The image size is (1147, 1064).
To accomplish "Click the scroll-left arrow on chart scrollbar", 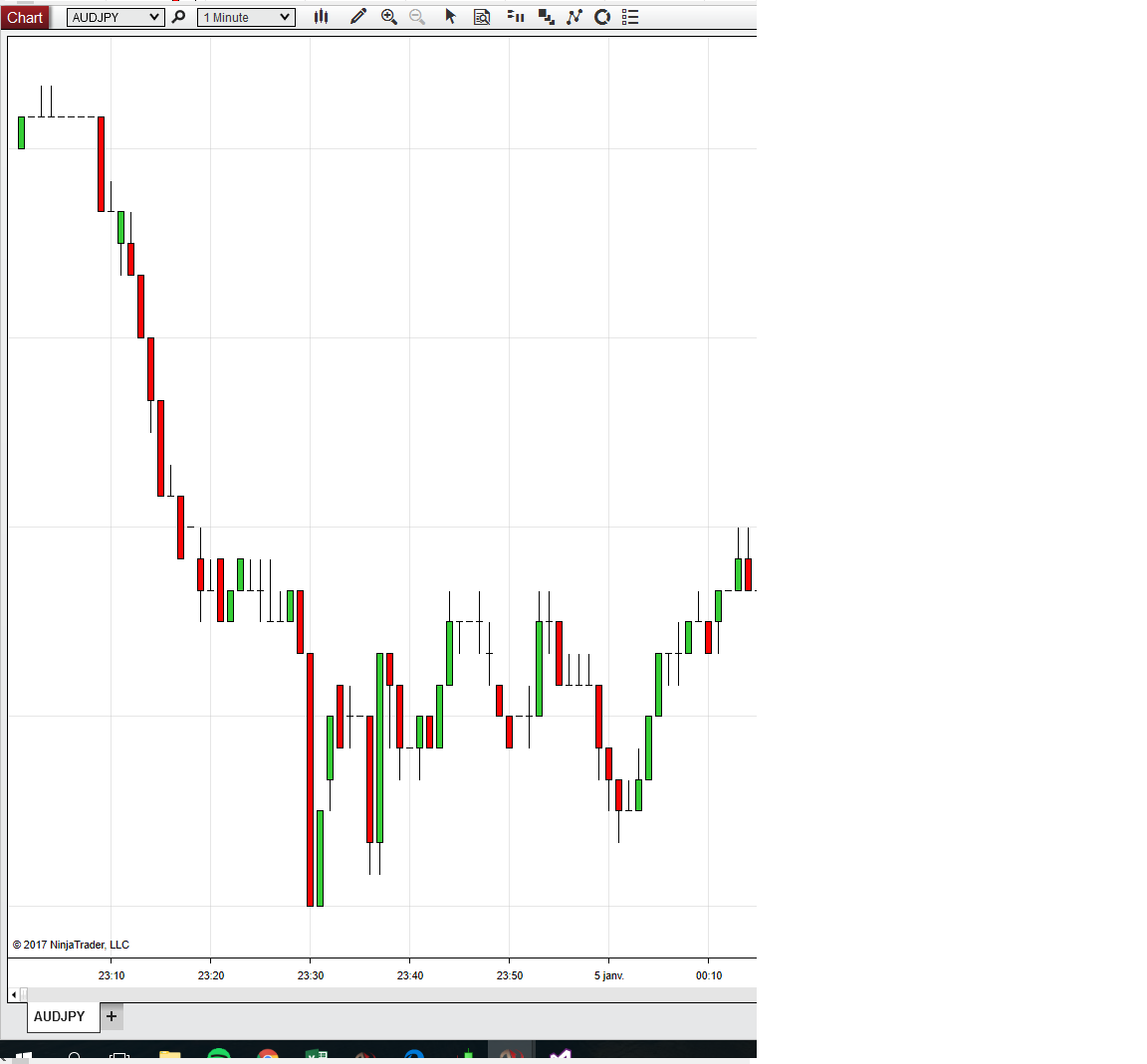I will tap(14, 994).
